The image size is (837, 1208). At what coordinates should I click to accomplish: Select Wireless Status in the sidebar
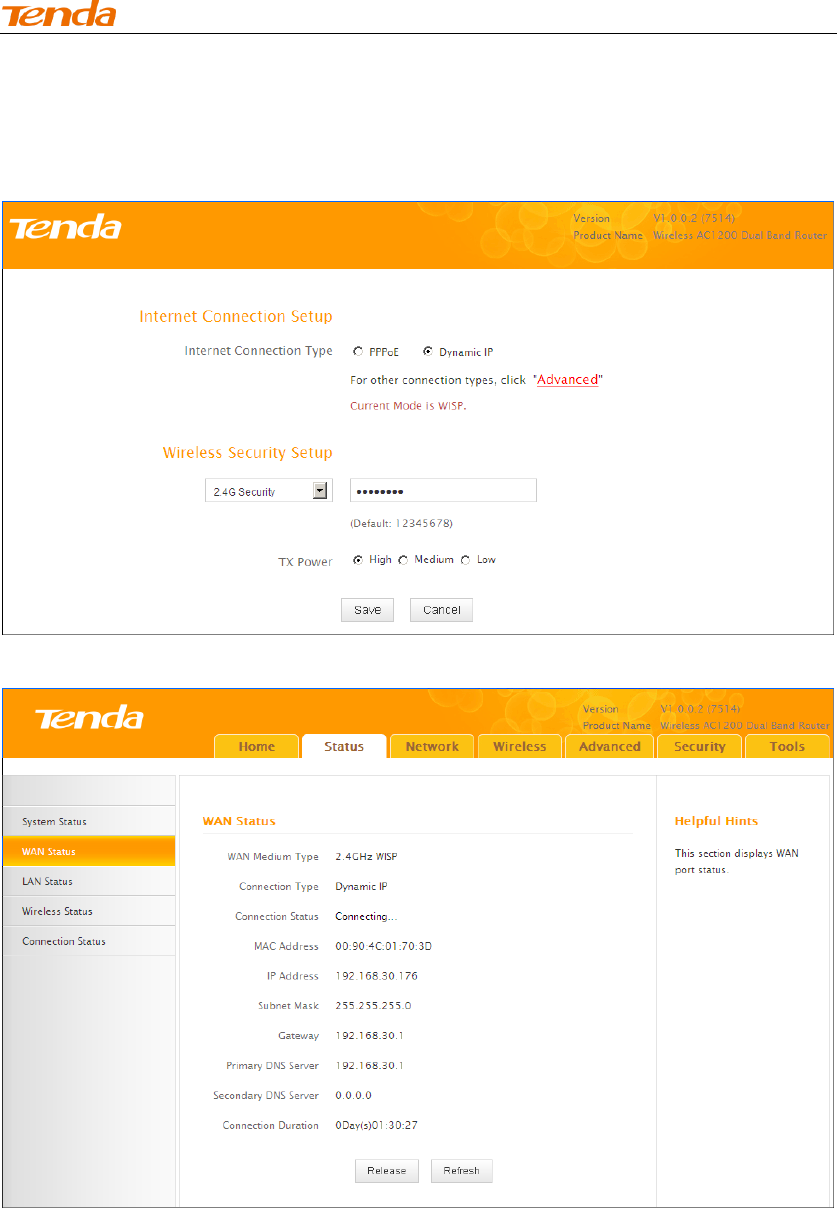click(x=89, y=911)
